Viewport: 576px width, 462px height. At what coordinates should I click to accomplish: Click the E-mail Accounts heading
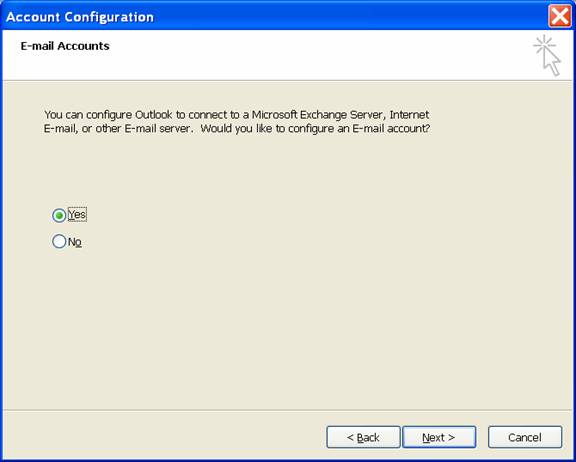(x=65, y=46)
